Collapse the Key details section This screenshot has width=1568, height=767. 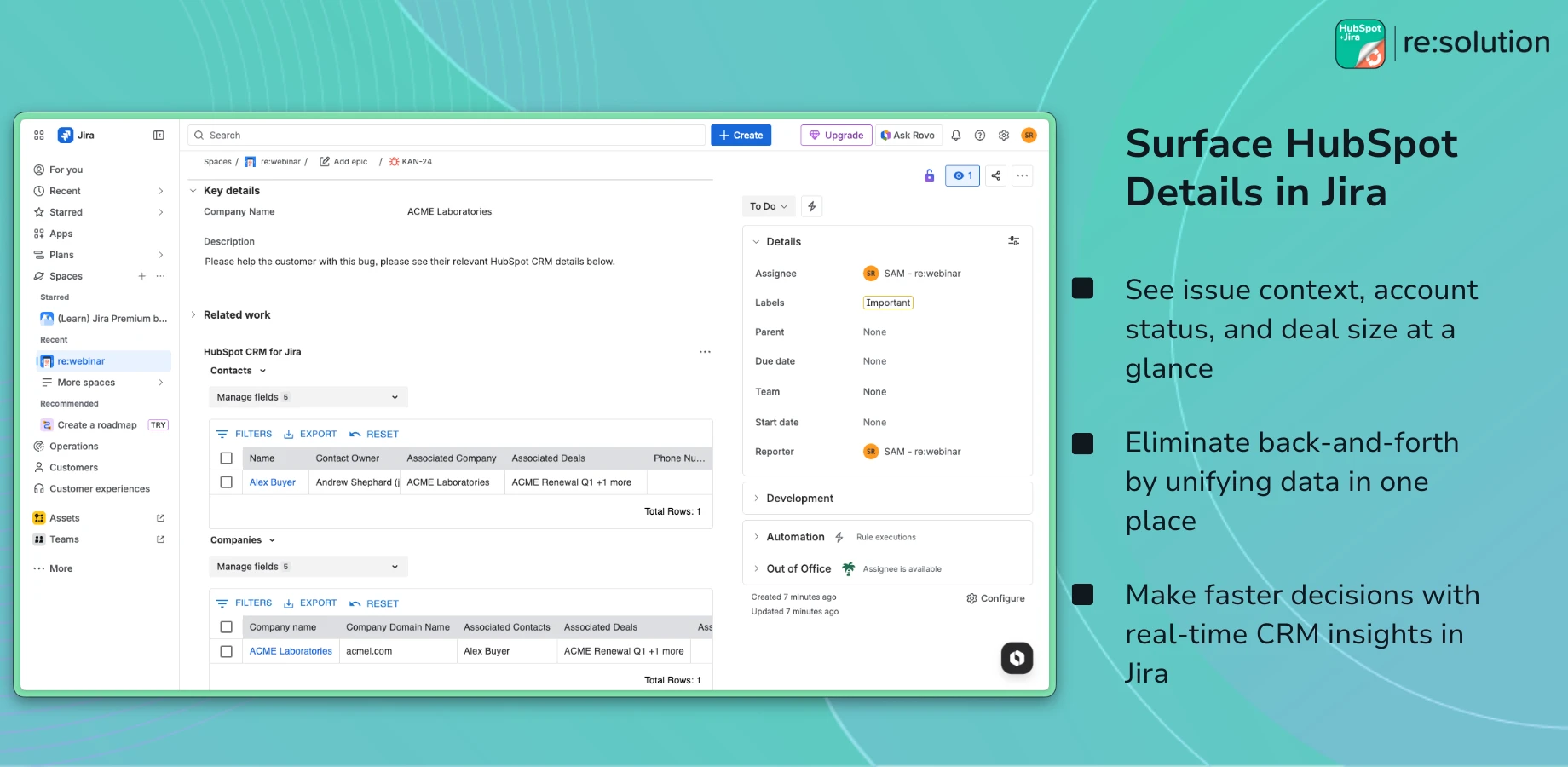193,191
